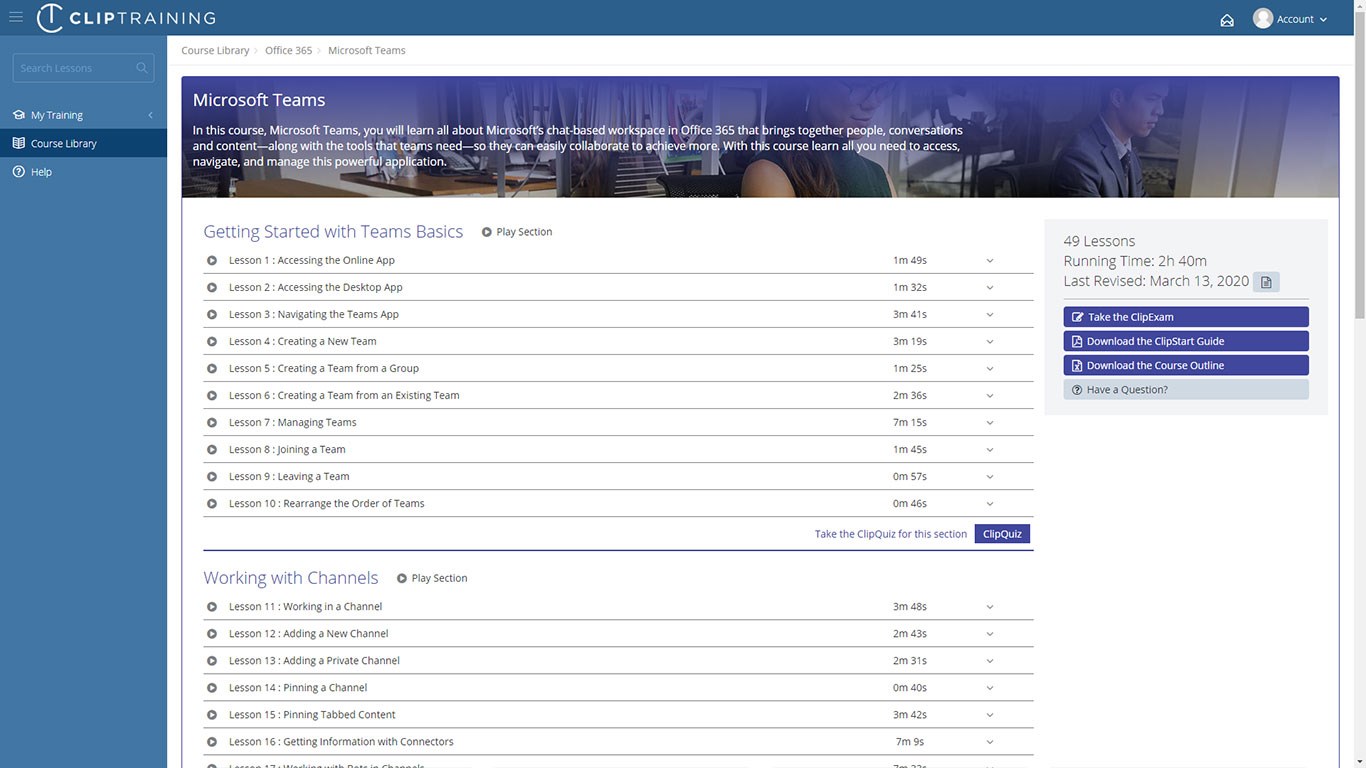Viewport: 1366px width, 768px height.
Task: Play Lesson 15 Pinning Tabbed Content
Action: [212, 714]
